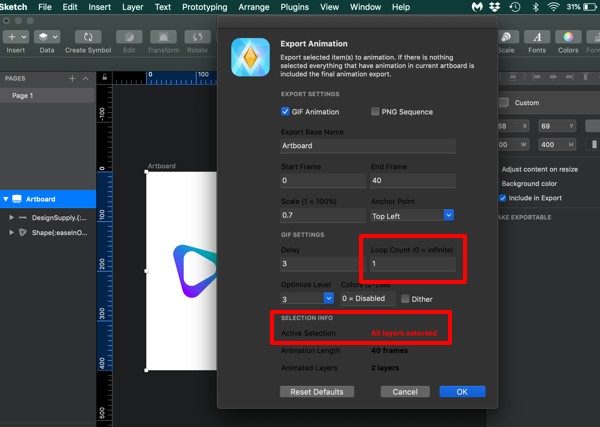Open the Prototyping menu
600x427 pixels.
(204, 7)
